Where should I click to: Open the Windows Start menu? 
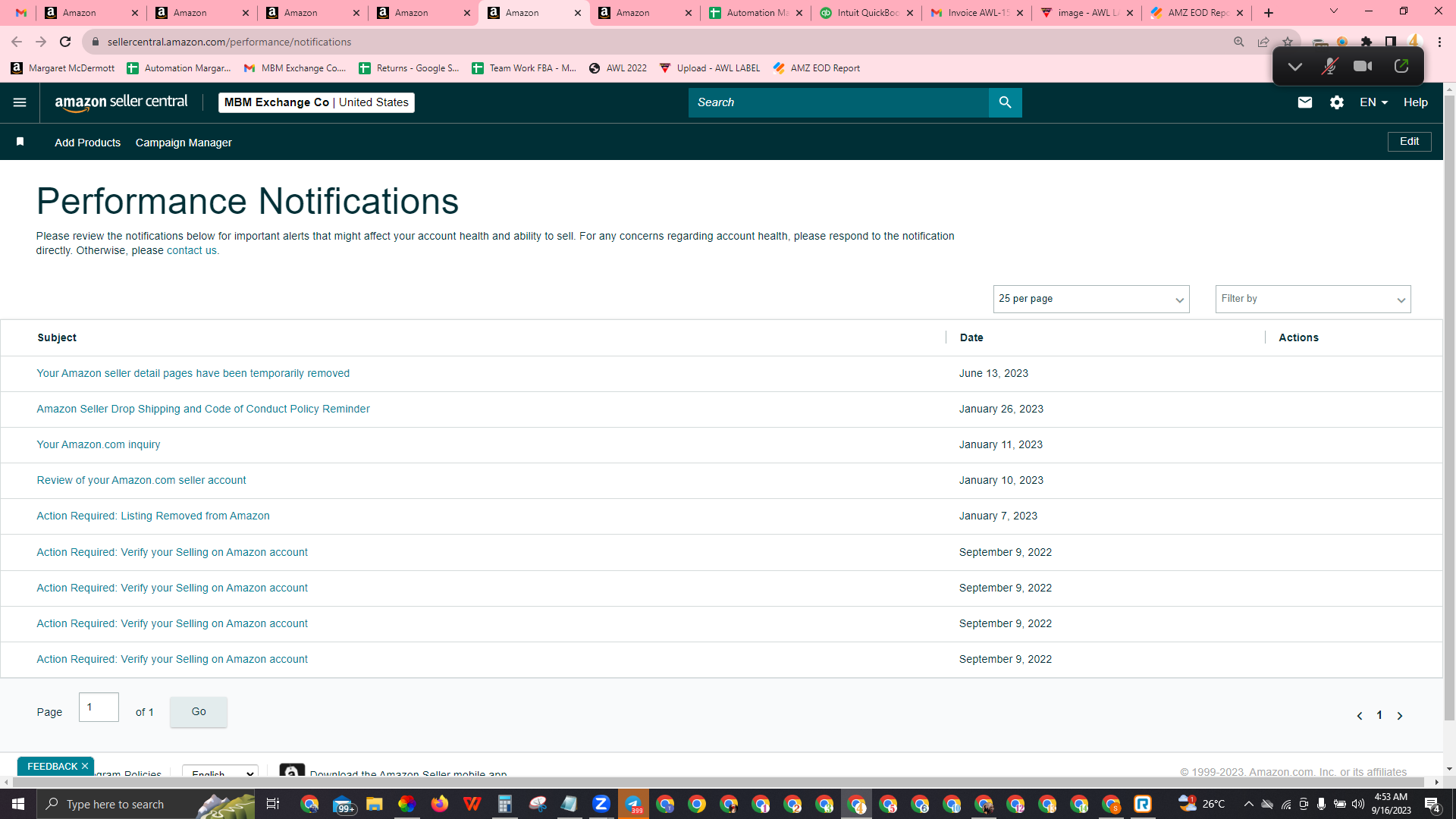pyautogui.click(x=18, y=804)
